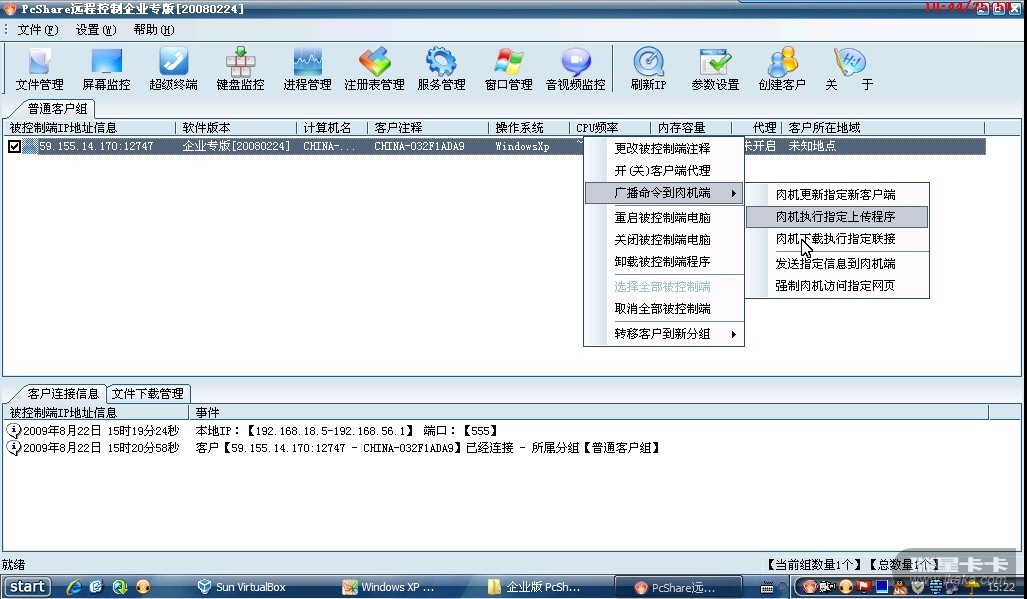1027x599 pixels.
Task: Open 注册表管理 registry manager
Action: 374,69
